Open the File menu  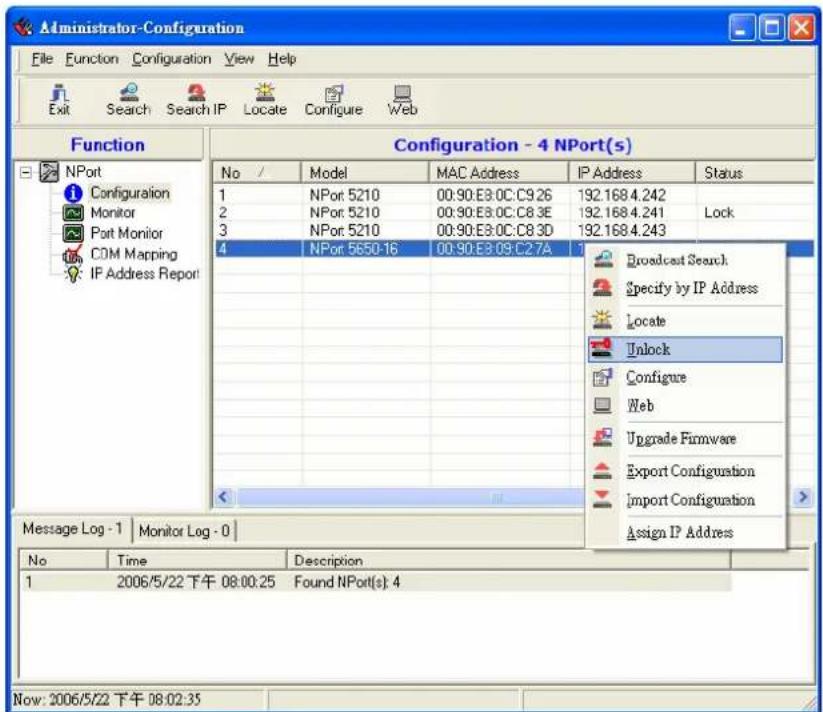click(42, 59)
